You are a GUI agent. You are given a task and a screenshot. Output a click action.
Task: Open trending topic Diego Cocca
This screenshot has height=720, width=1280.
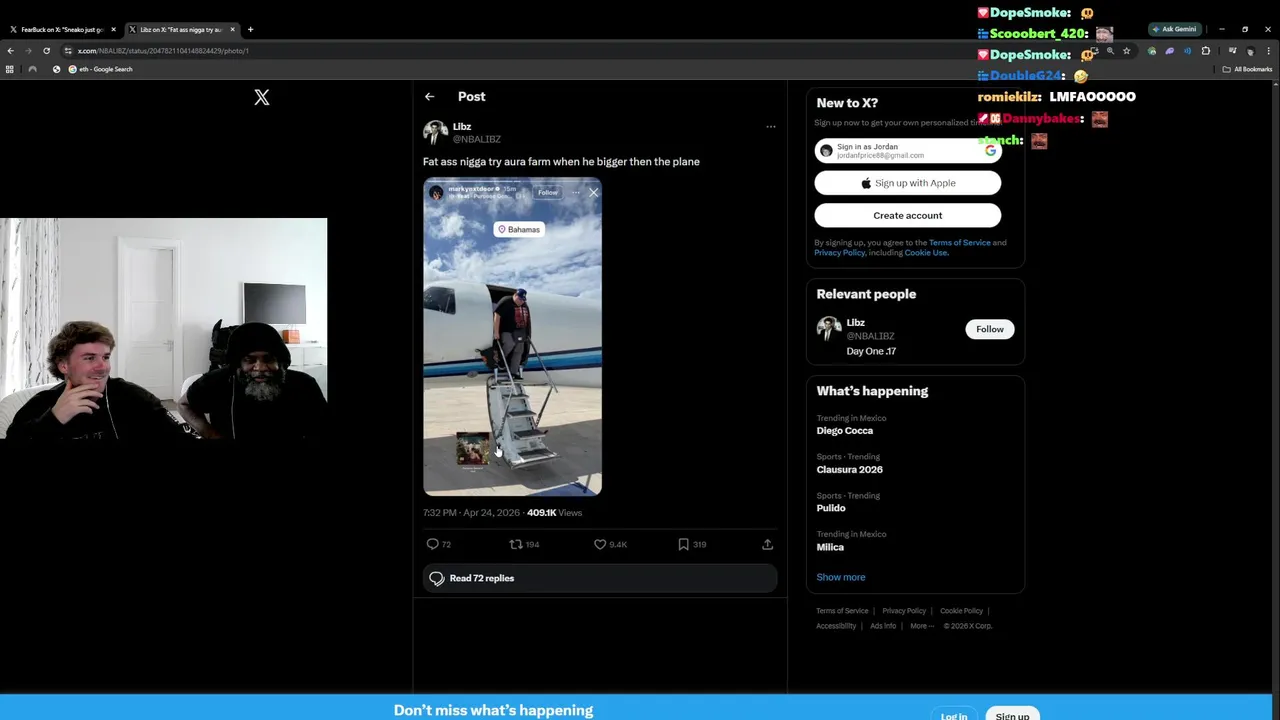pyautogui.click(x=845, y=431)
